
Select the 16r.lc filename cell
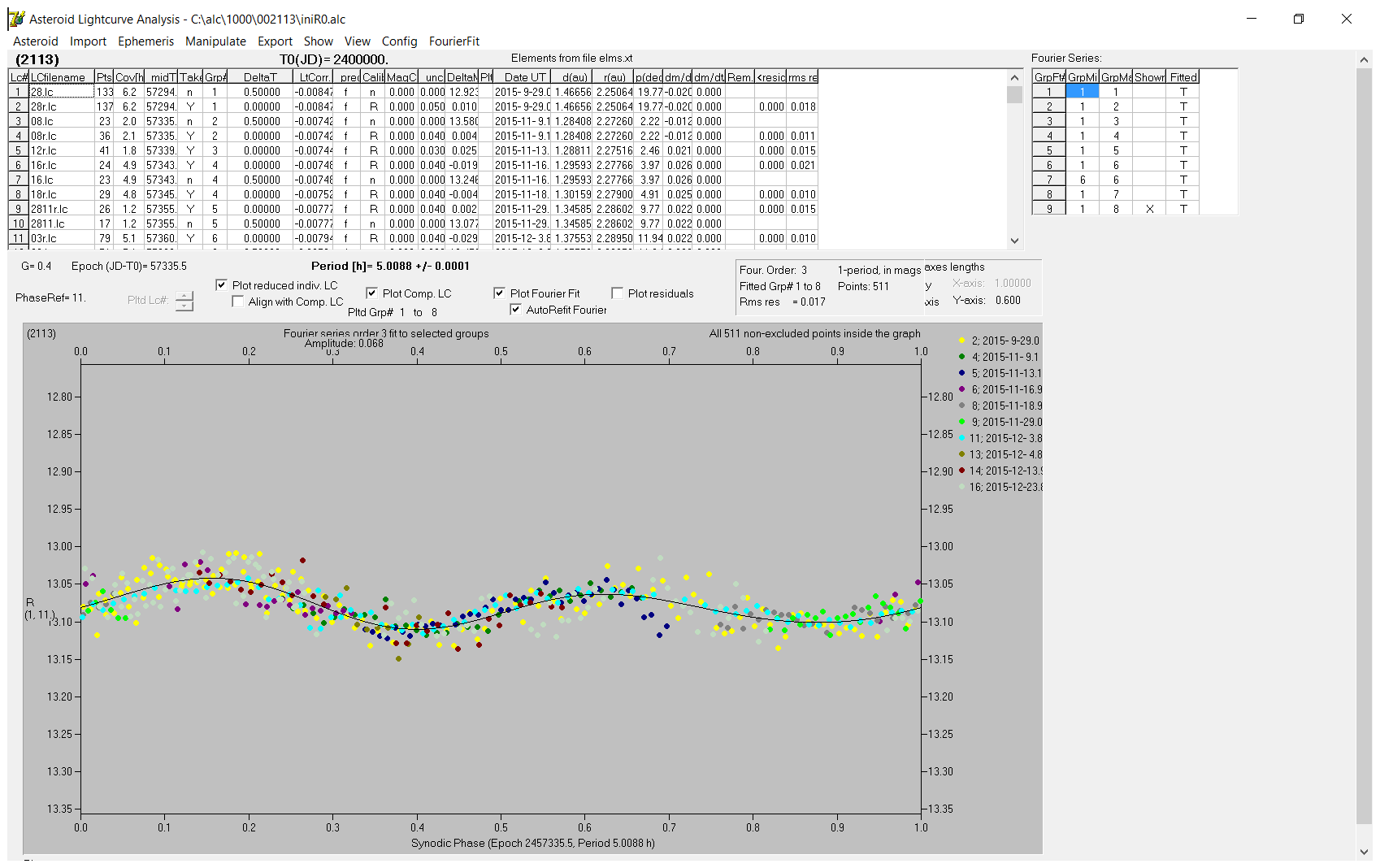[62, 166]
